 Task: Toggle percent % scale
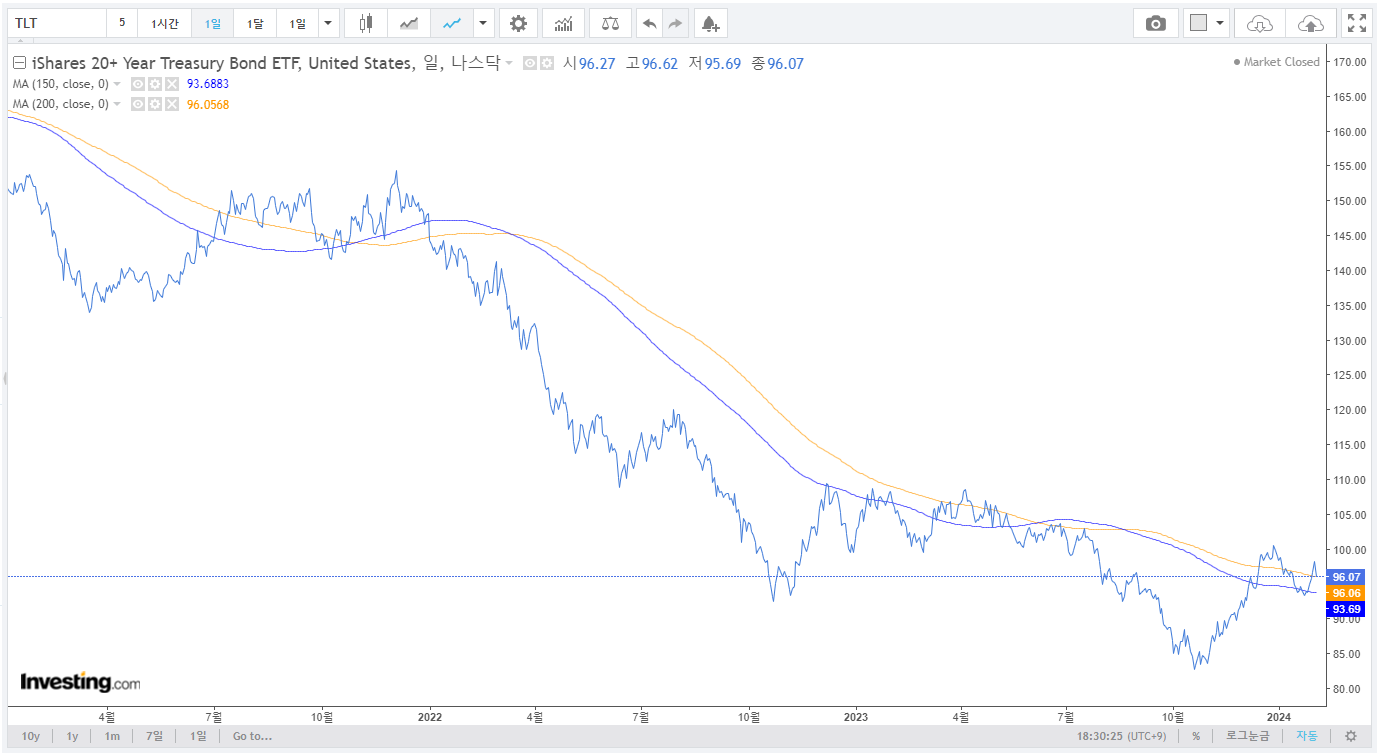pos(1195,736)
